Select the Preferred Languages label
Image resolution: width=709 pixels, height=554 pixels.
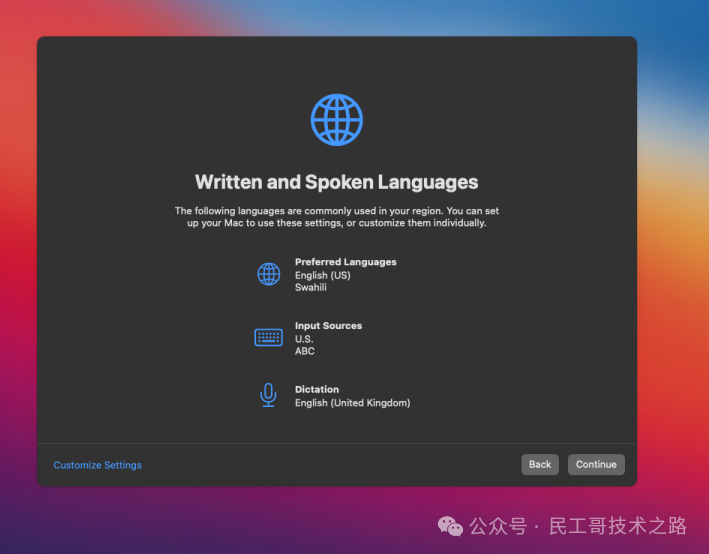tap(345, 262)
